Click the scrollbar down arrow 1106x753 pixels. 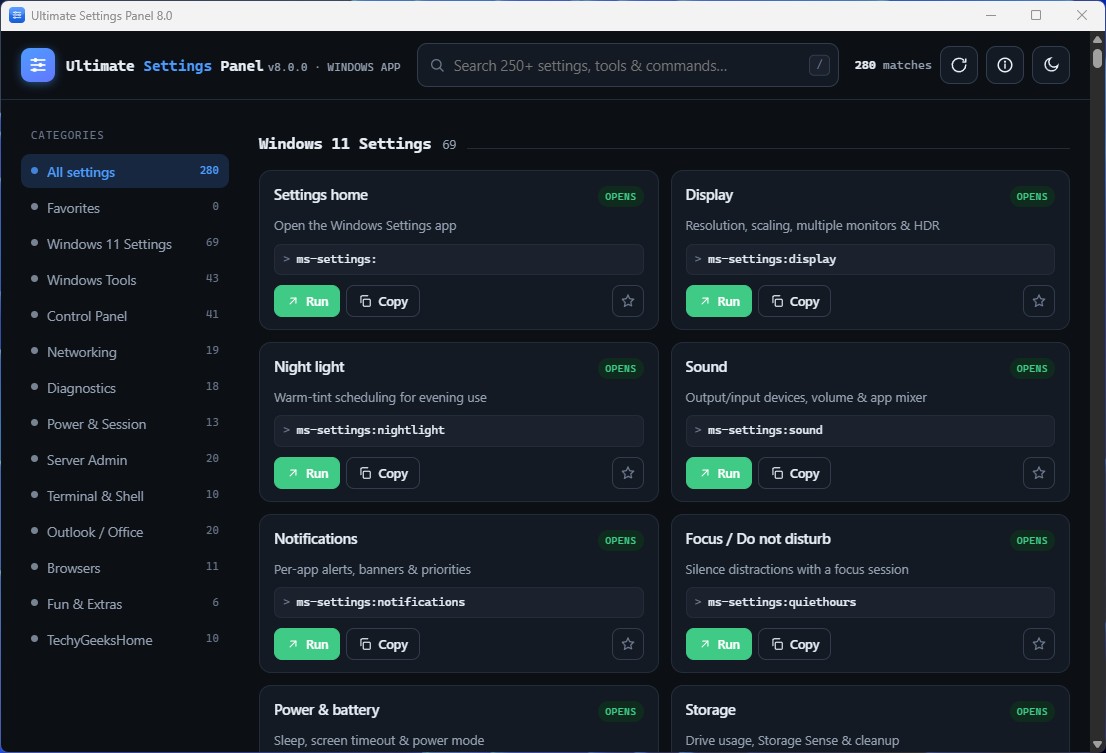pyautogui.click(x=1097, y=745)
